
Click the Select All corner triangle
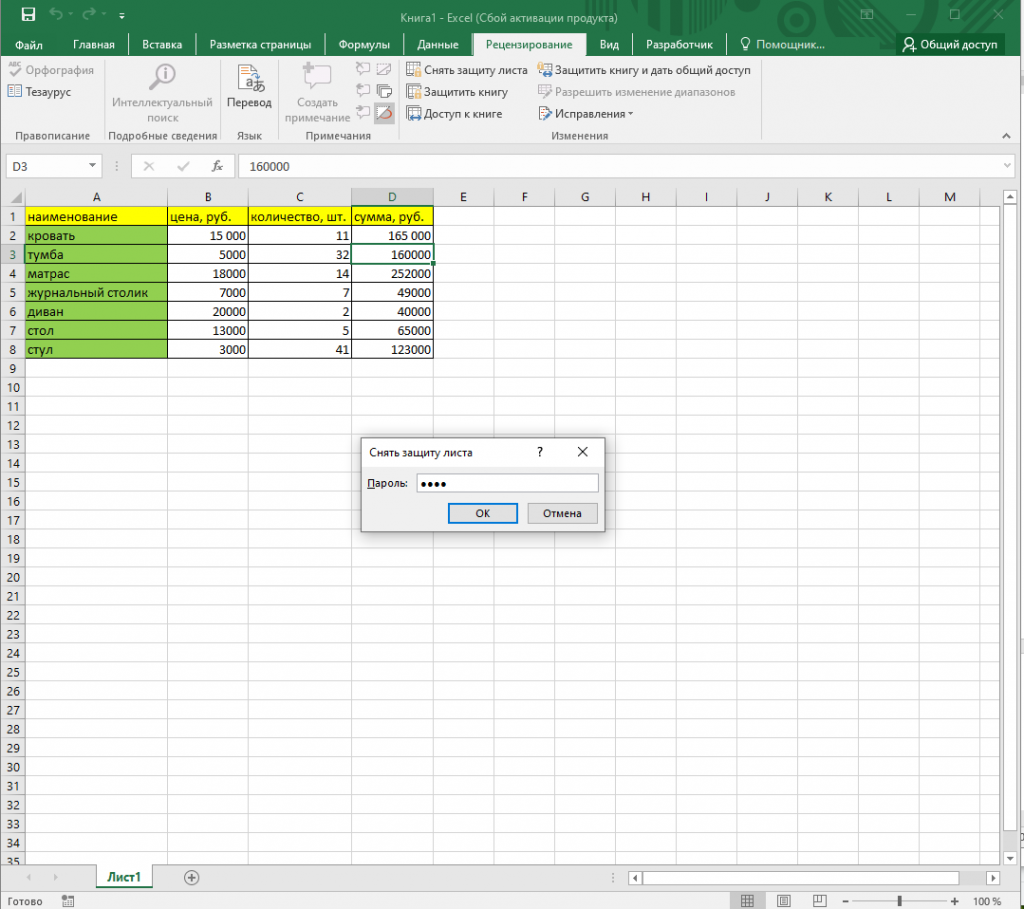[x=14, y=197]
